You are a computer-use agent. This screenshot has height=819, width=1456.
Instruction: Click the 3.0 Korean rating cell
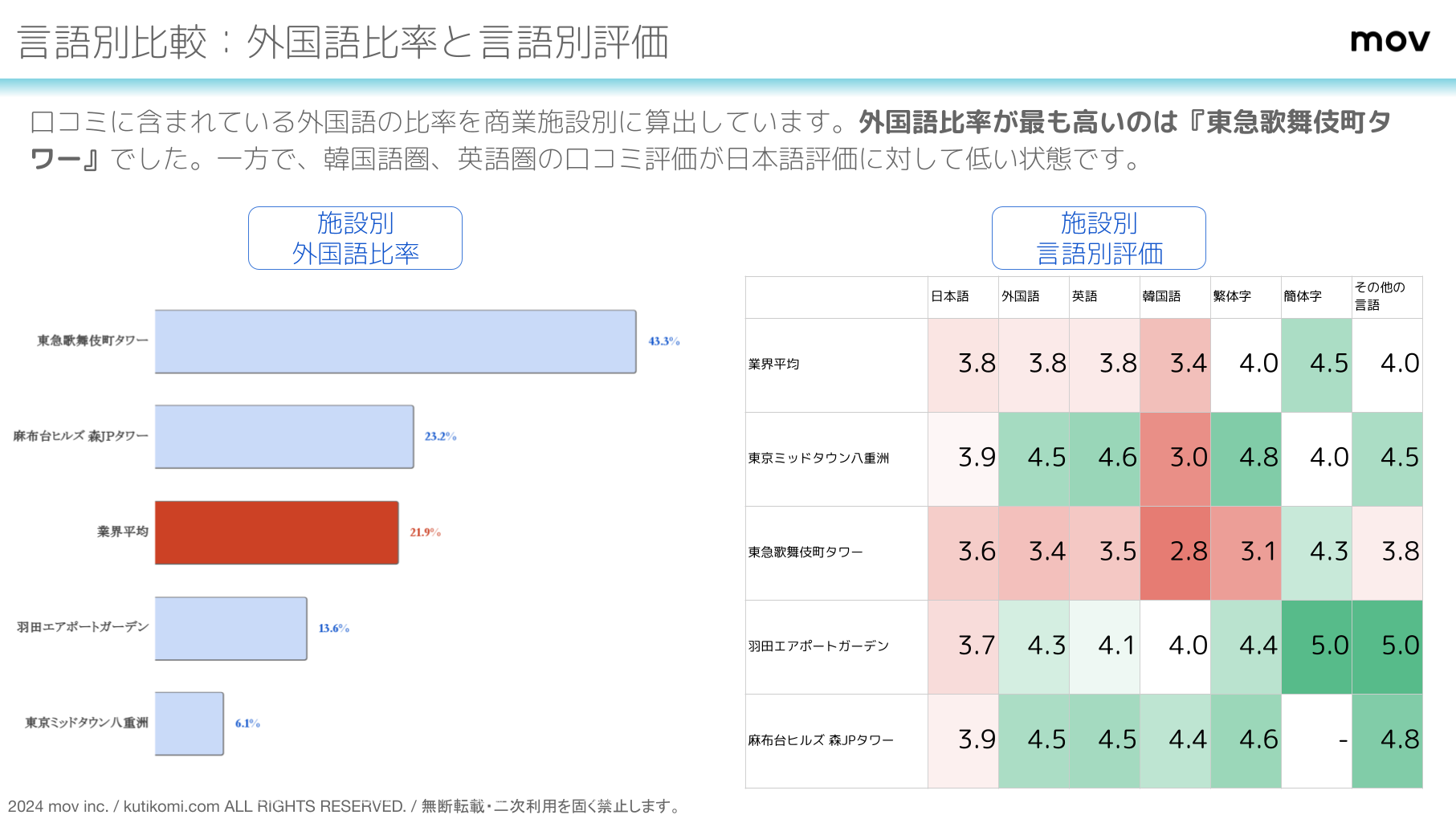click(1175, 458)
